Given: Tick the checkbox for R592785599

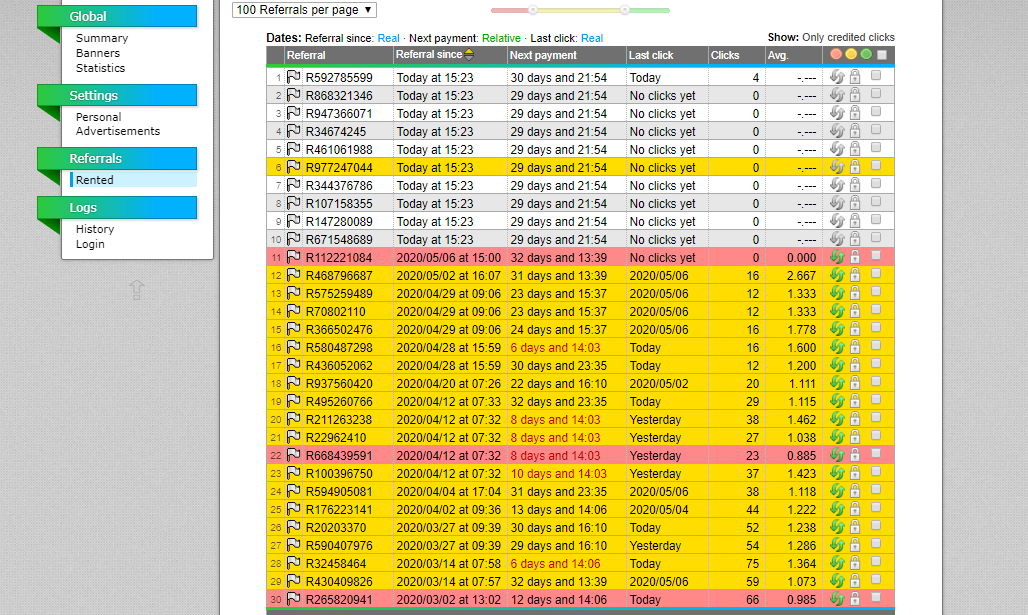Looking at the screenshot, I should (x=876, y=75).
